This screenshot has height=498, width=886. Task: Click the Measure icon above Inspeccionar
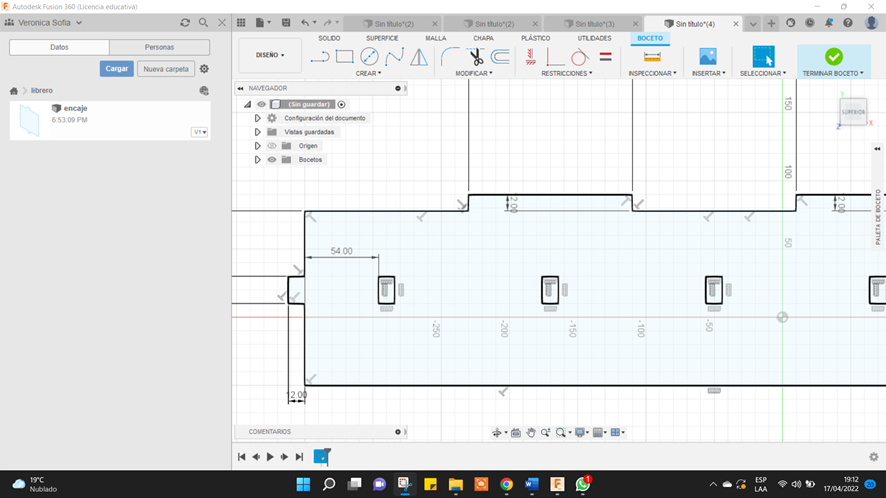tap(652, 57)
